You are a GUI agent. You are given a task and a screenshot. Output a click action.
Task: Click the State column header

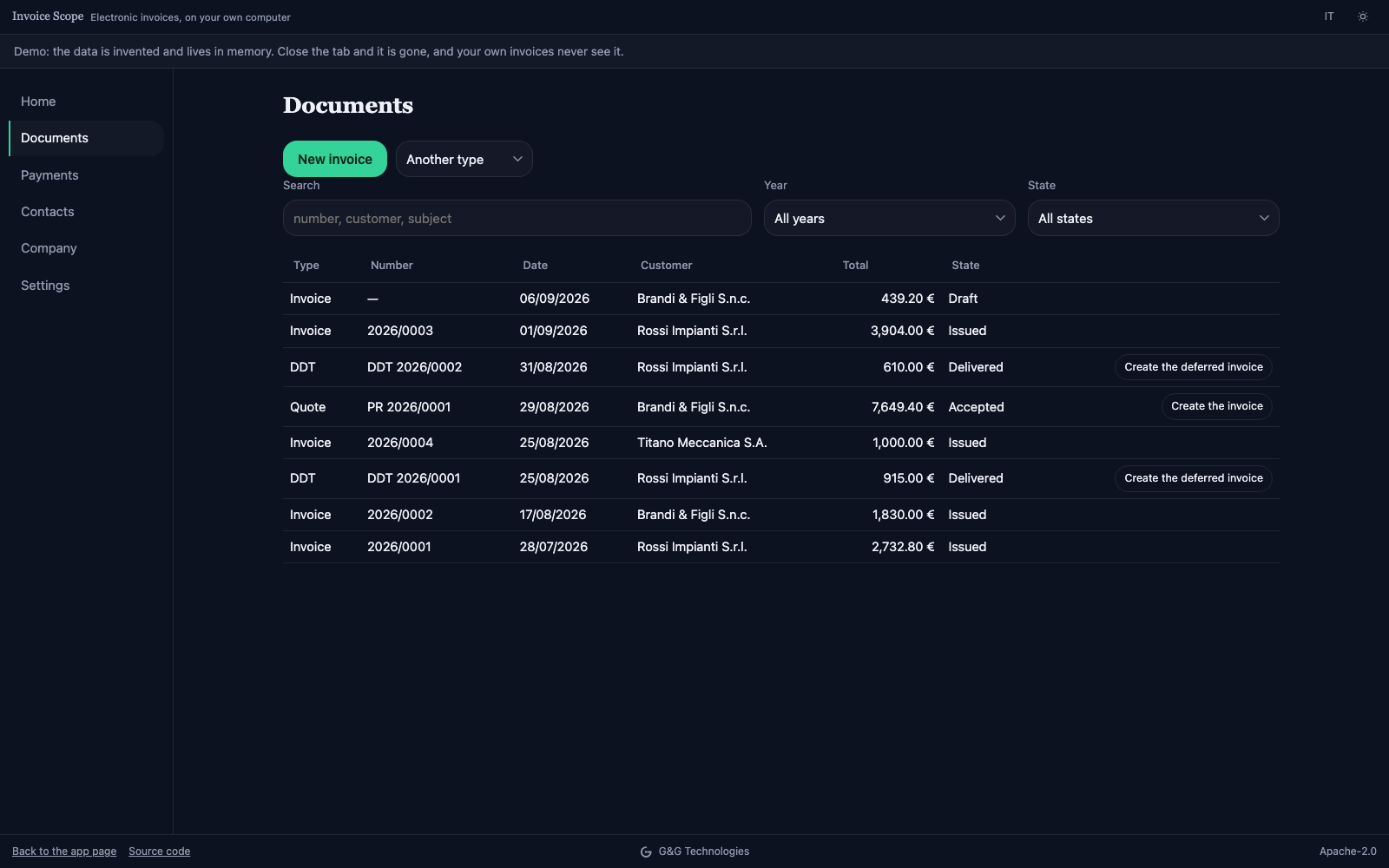(x=965, y=266)
